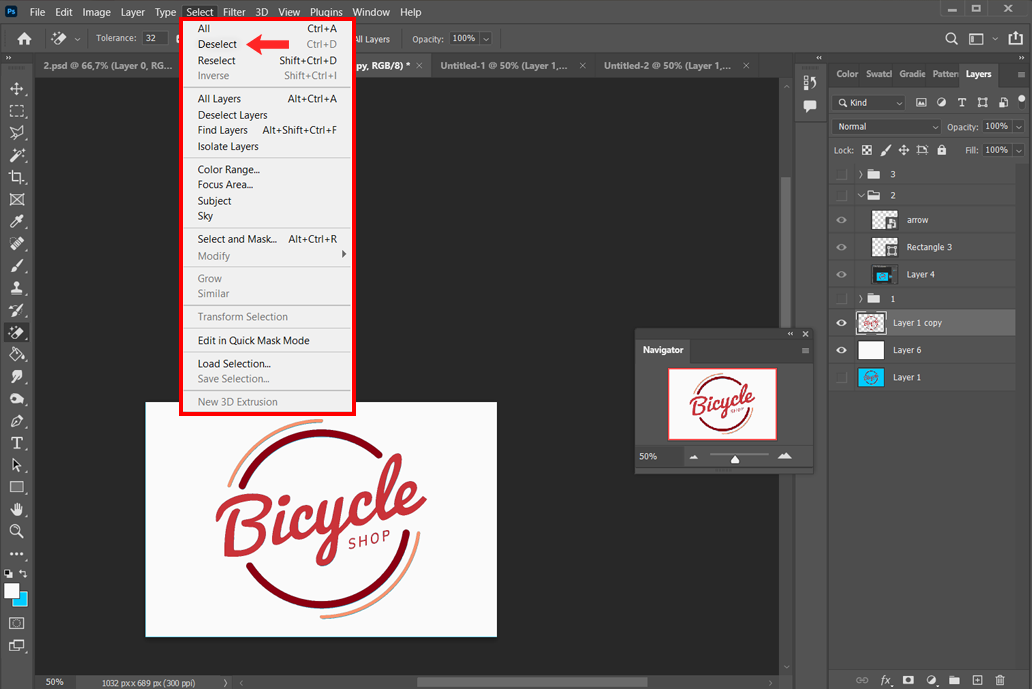This screenshot has height=689, width=1032.
Task: Switch to the Swatches panel tab
Action: coord(879,74)
